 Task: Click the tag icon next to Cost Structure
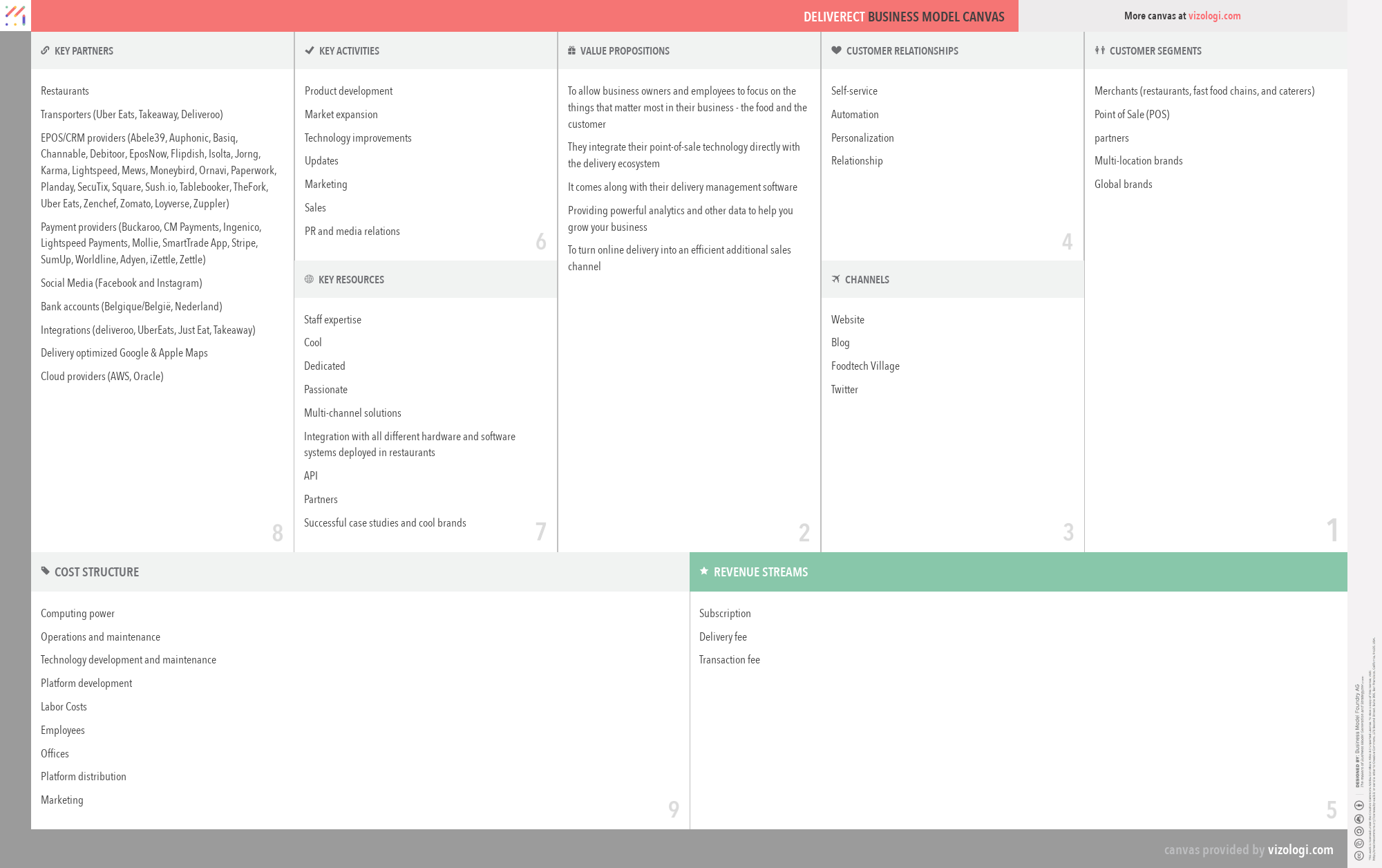click(46, 572)
